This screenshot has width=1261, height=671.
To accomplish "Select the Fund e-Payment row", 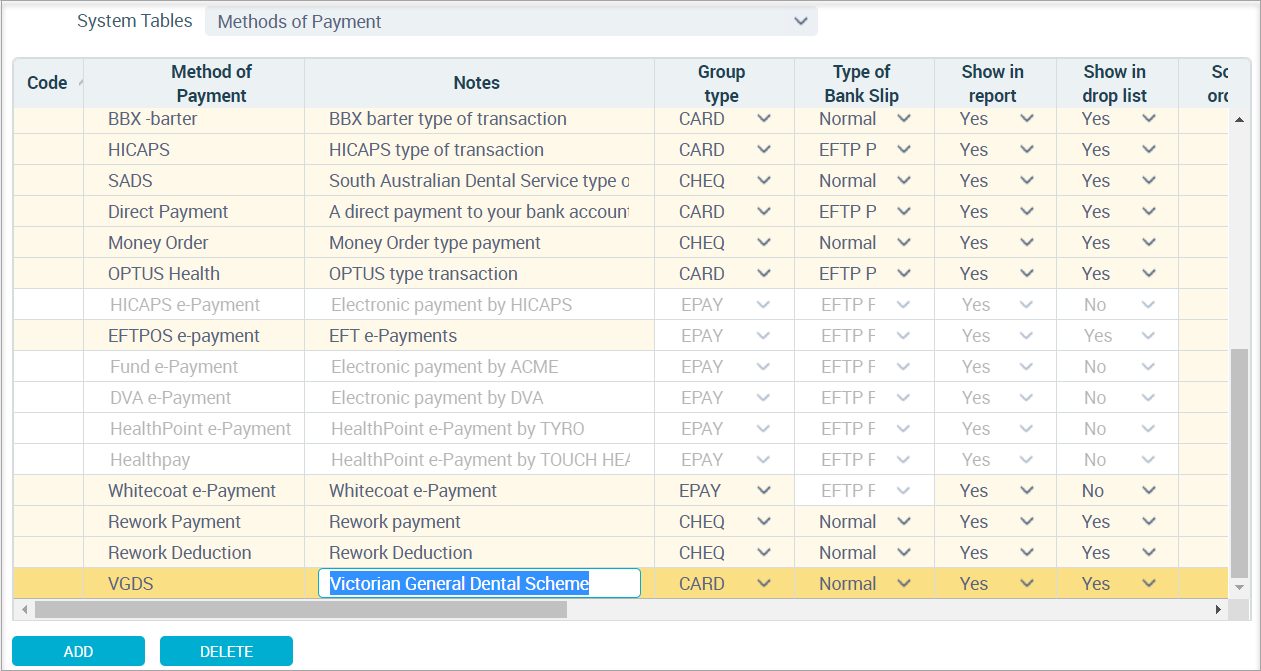I will tap(620, 366).
